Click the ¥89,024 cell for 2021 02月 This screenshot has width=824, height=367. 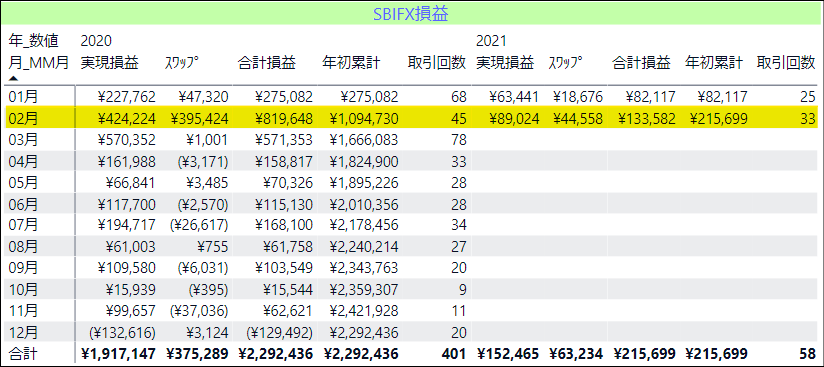tap(514, 119)
